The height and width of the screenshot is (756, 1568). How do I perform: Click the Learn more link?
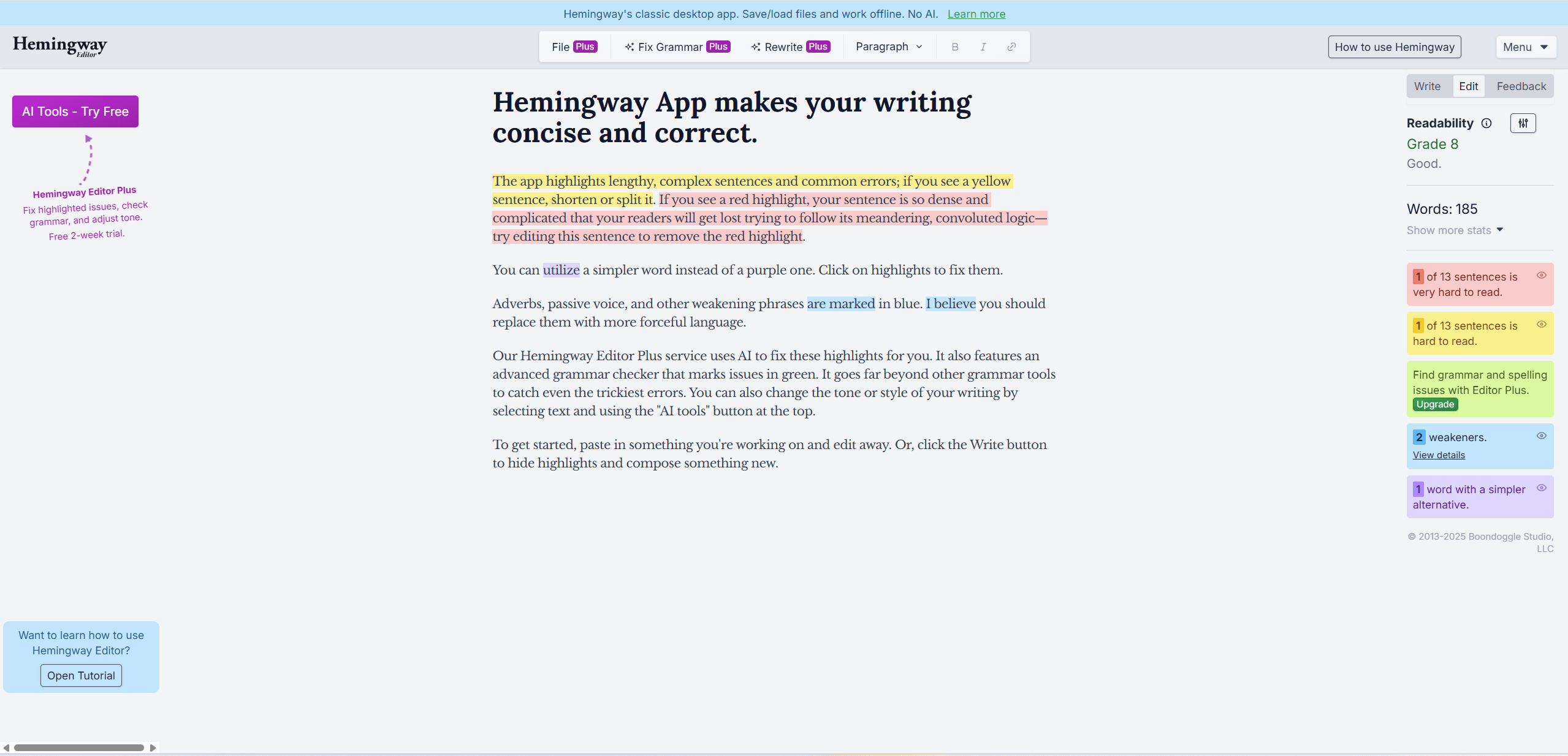pyautogui.click(x=976, y=13)
